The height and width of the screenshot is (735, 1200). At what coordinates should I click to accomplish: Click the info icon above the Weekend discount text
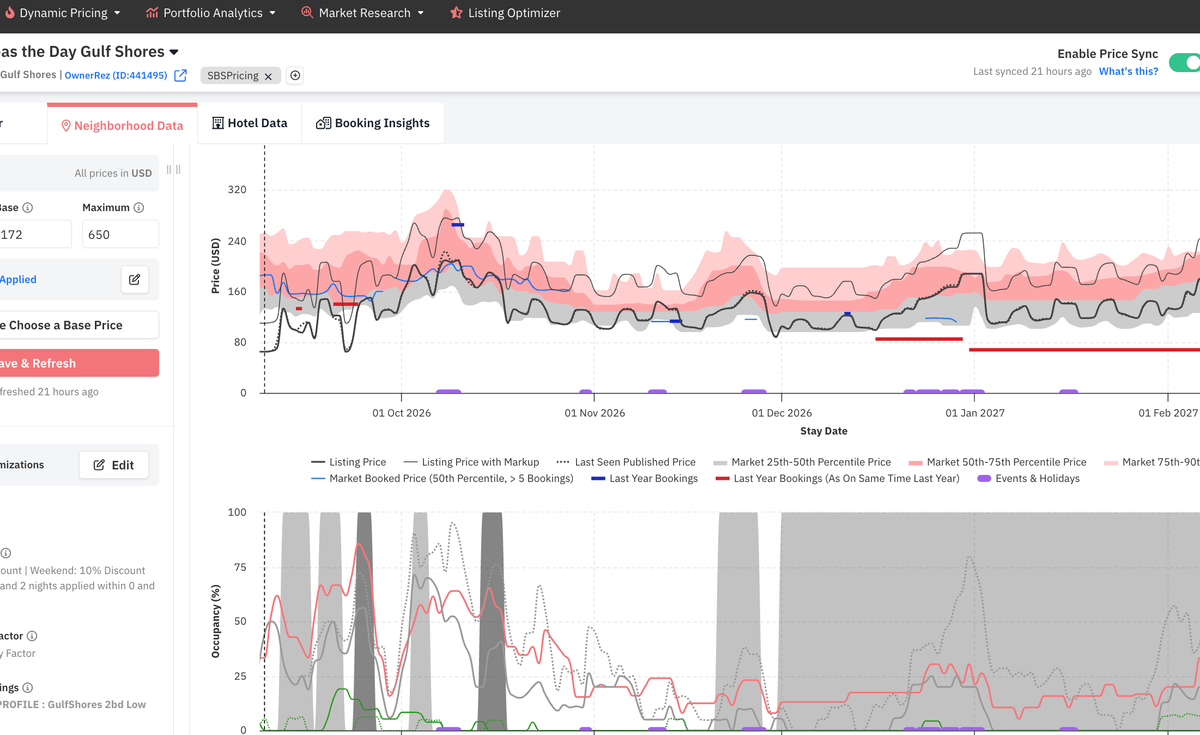coord(6,553)
